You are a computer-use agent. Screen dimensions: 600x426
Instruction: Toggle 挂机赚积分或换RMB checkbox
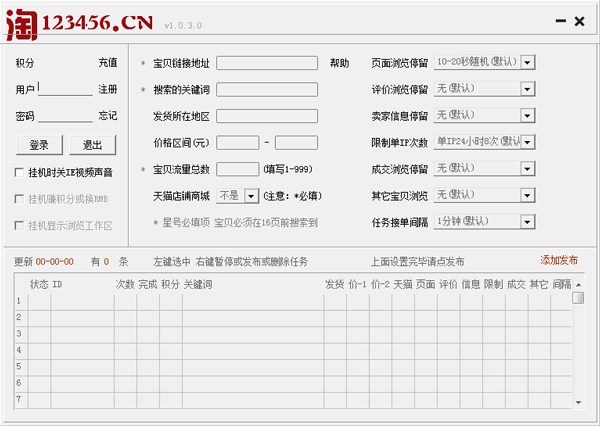(19, 199)
